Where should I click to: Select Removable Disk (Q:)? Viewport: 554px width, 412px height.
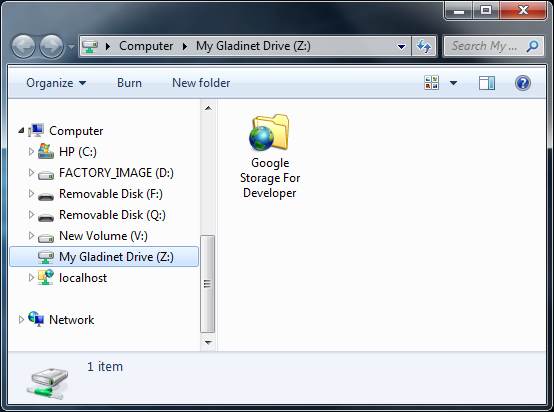(112, 215)
